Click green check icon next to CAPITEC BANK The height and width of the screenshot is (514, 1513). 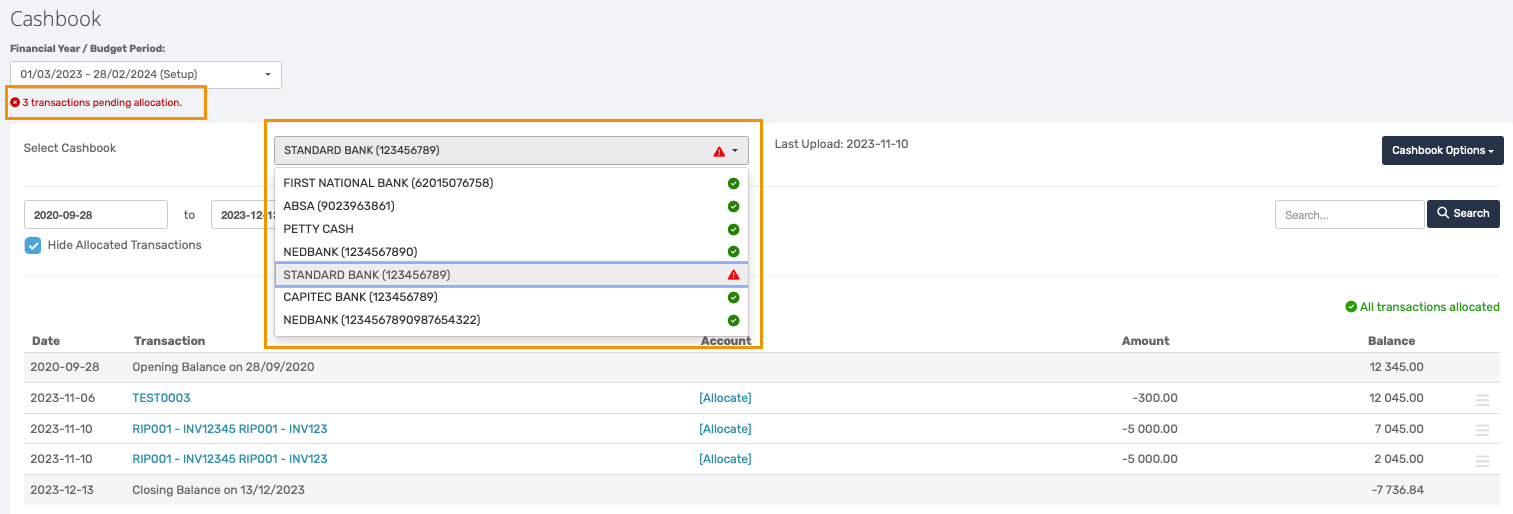tap(733, 297)
